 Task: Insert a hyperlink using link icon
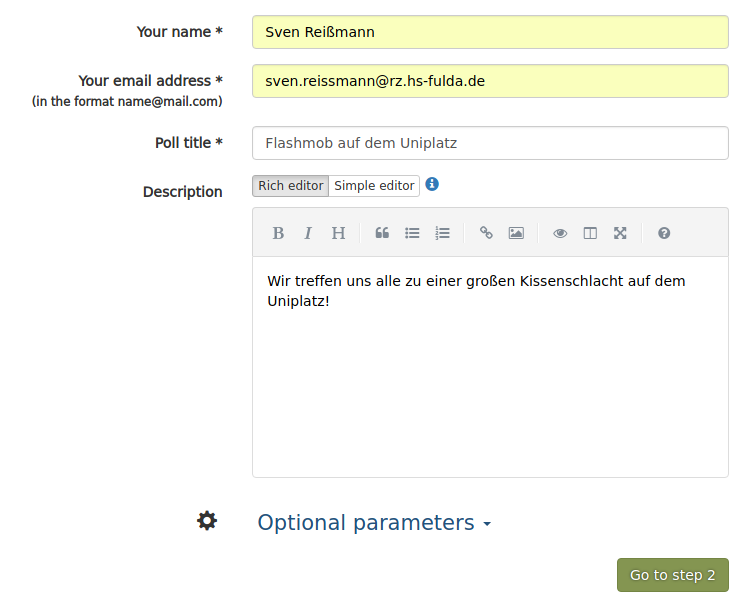tap(486, 233)
